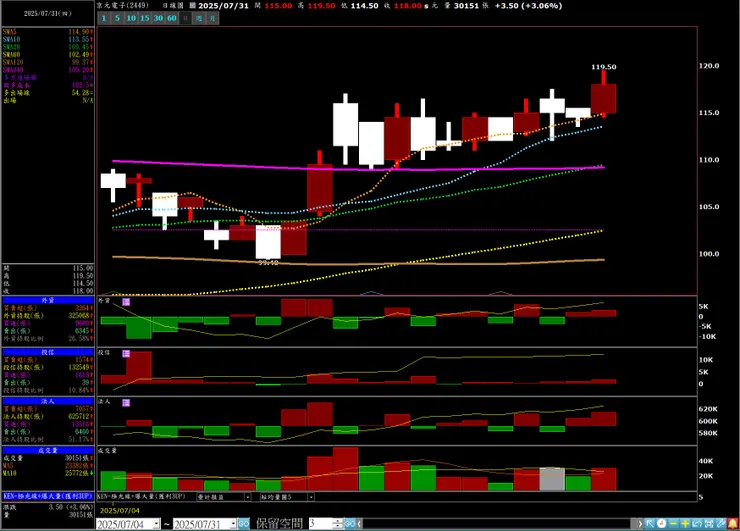Open the end date 2025/07/31 dropdown
The height and width of the screenshot is (531, 740).
233,524
